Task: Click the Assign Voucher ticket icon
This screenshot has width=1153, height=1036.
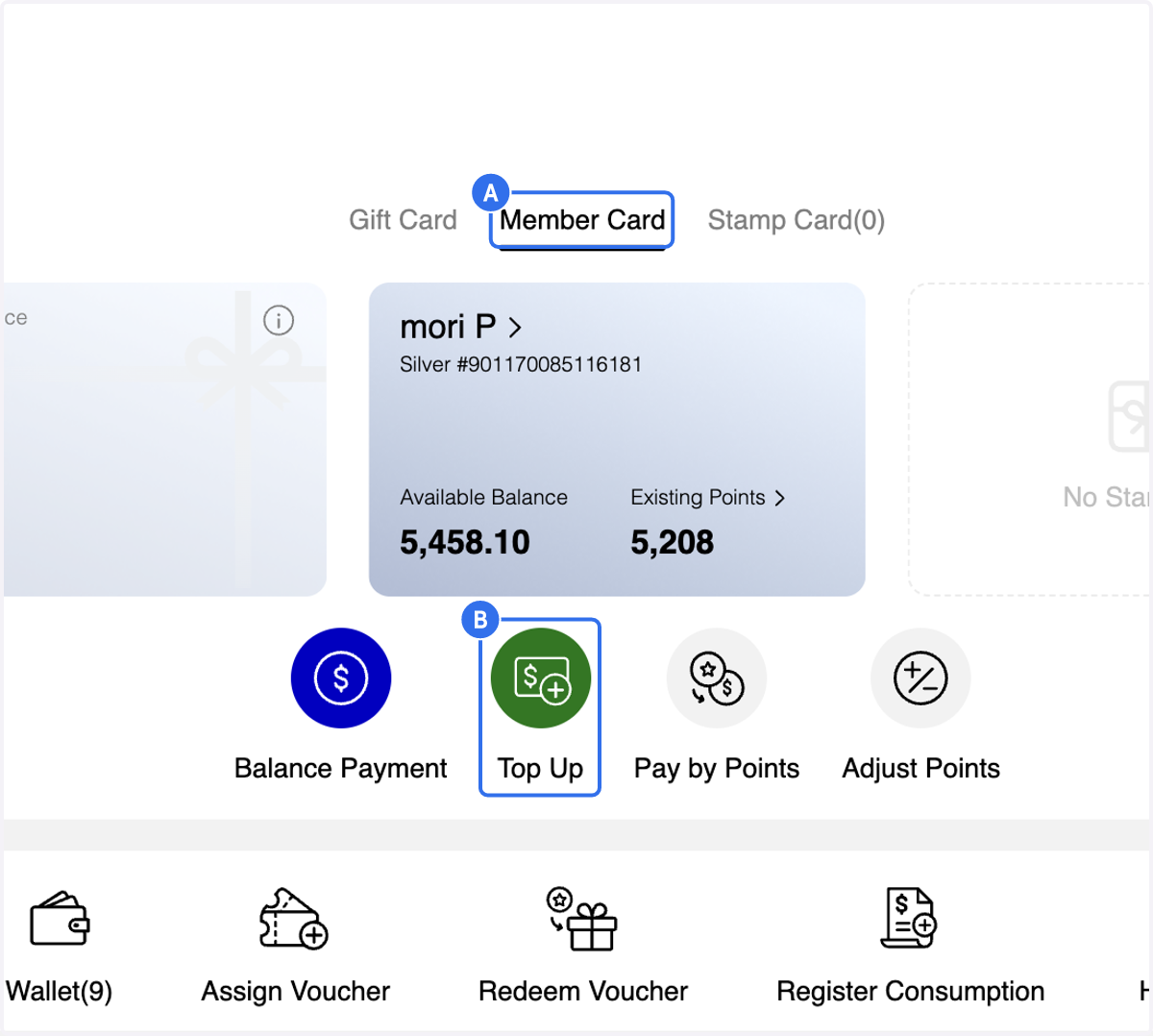Action: (x=294, y=918)
